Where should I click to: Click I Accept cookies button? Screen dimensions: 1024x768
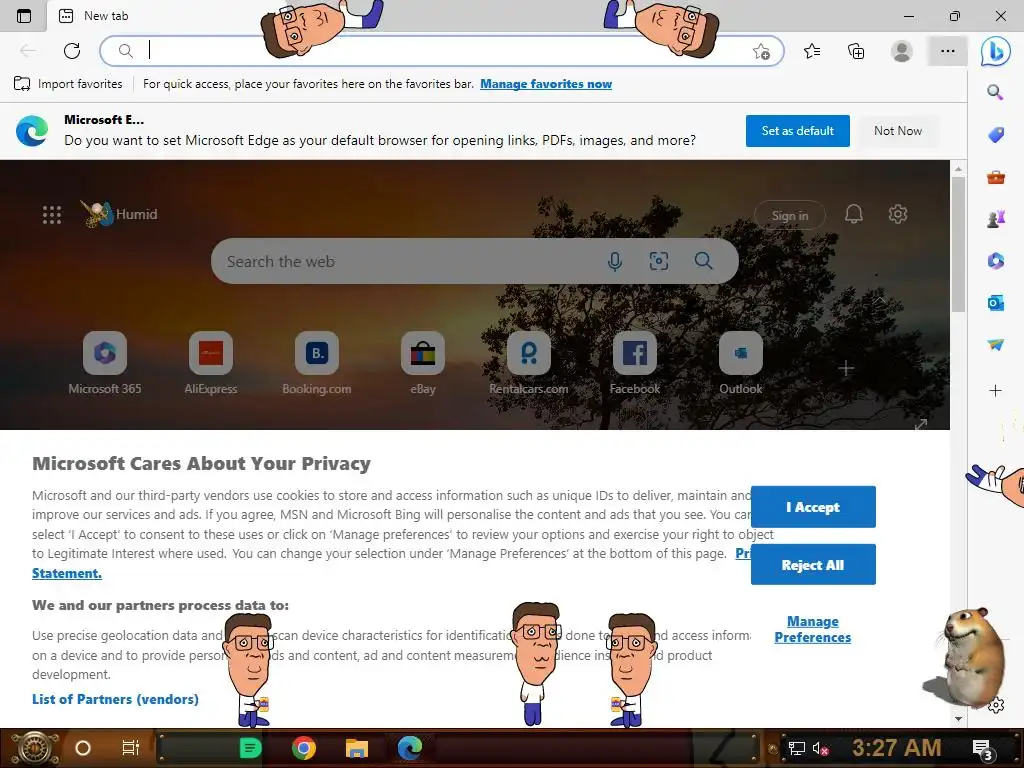(x=813, y=507)
